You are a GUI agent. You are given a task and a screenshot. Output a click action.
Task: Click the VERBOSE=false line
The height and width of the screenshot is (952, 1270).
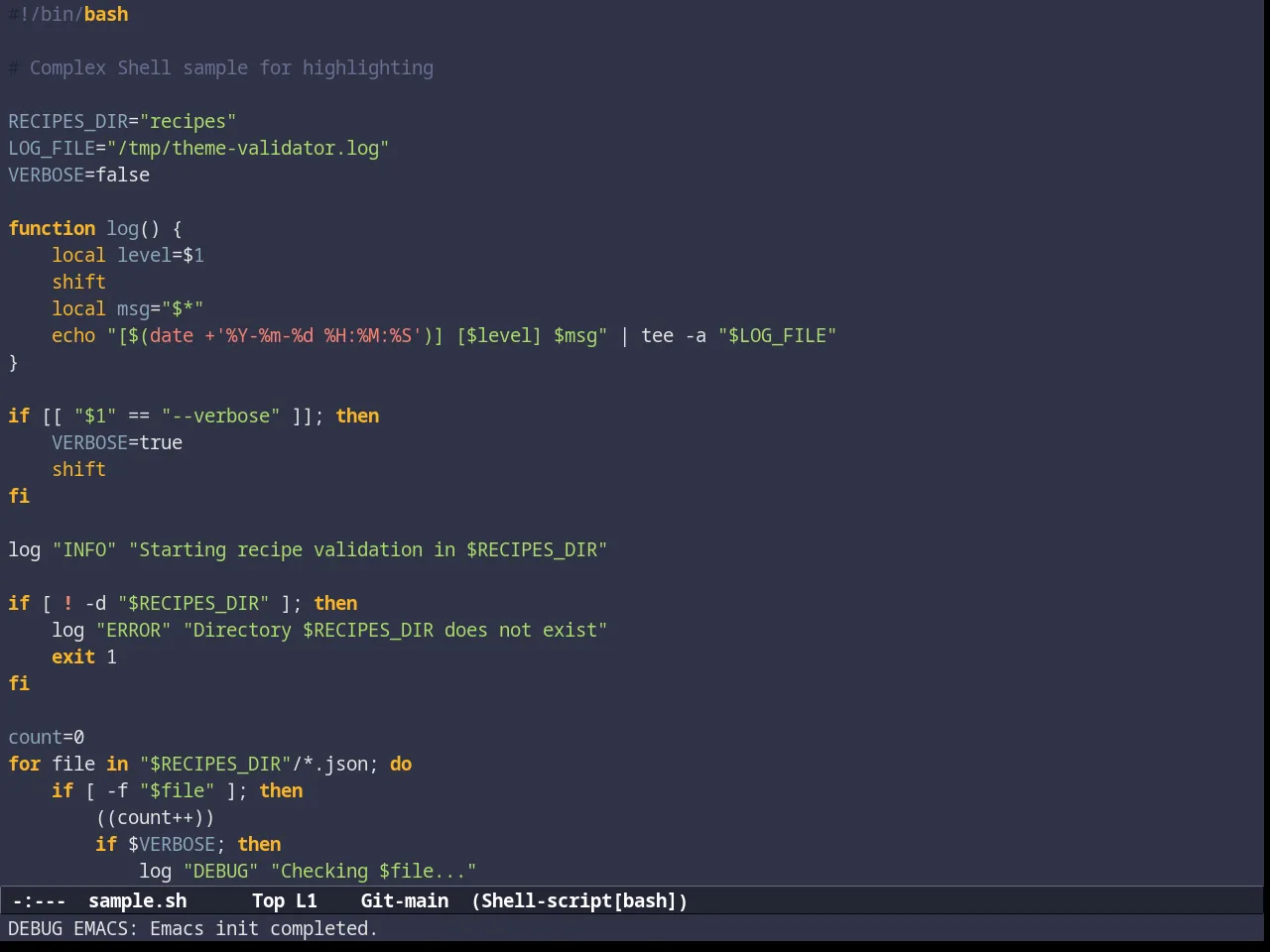coord(79,175)
